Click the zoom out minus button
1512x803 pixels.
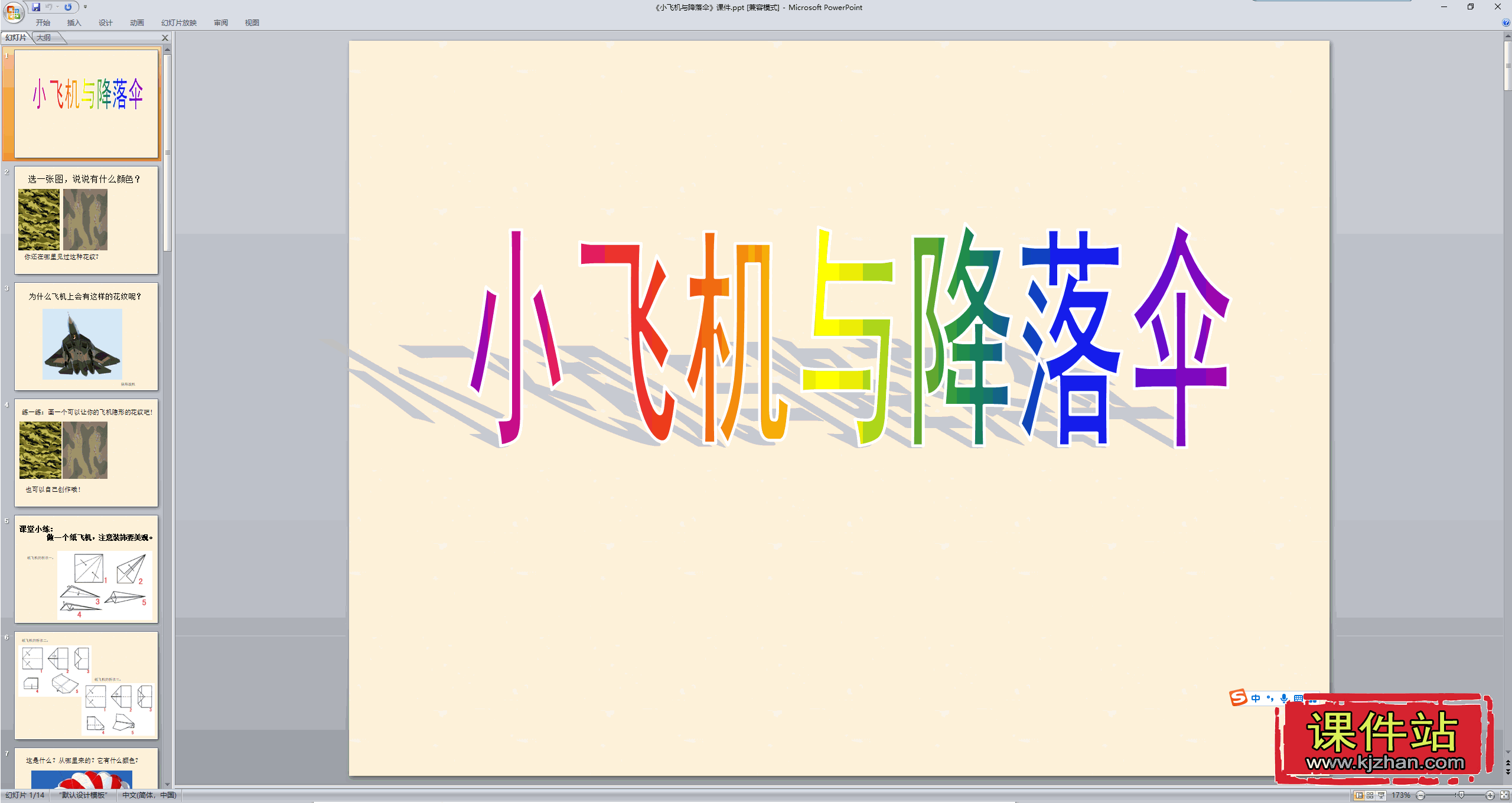click(1420, 795)
